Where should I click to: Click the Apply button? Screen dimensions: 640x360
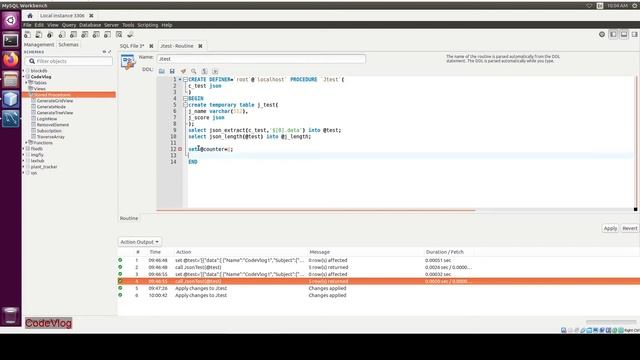[610, 229]
